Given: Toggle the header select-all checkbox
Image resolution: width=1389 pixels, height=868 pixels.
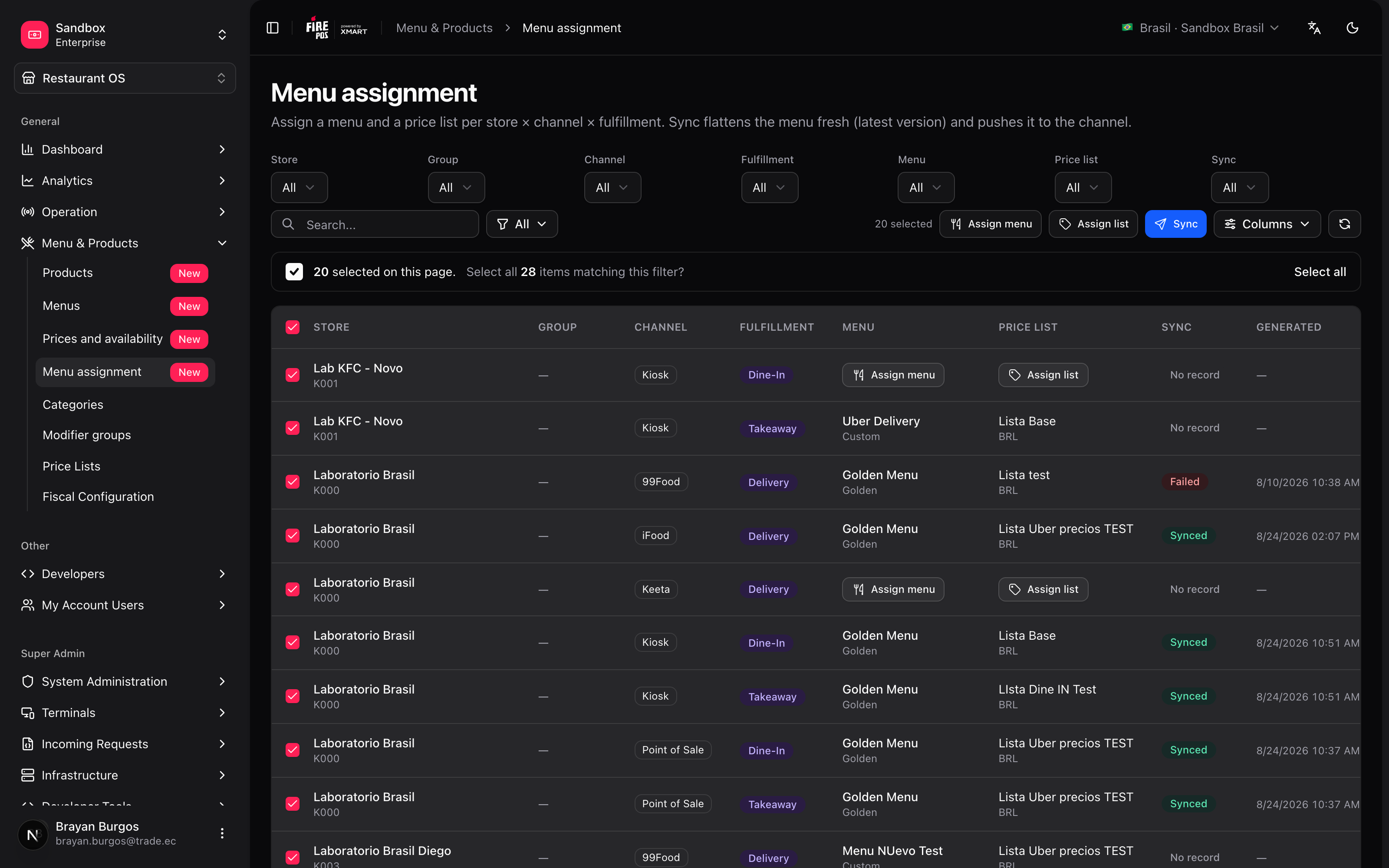Looking at the screenshot, I should [293, 327].
